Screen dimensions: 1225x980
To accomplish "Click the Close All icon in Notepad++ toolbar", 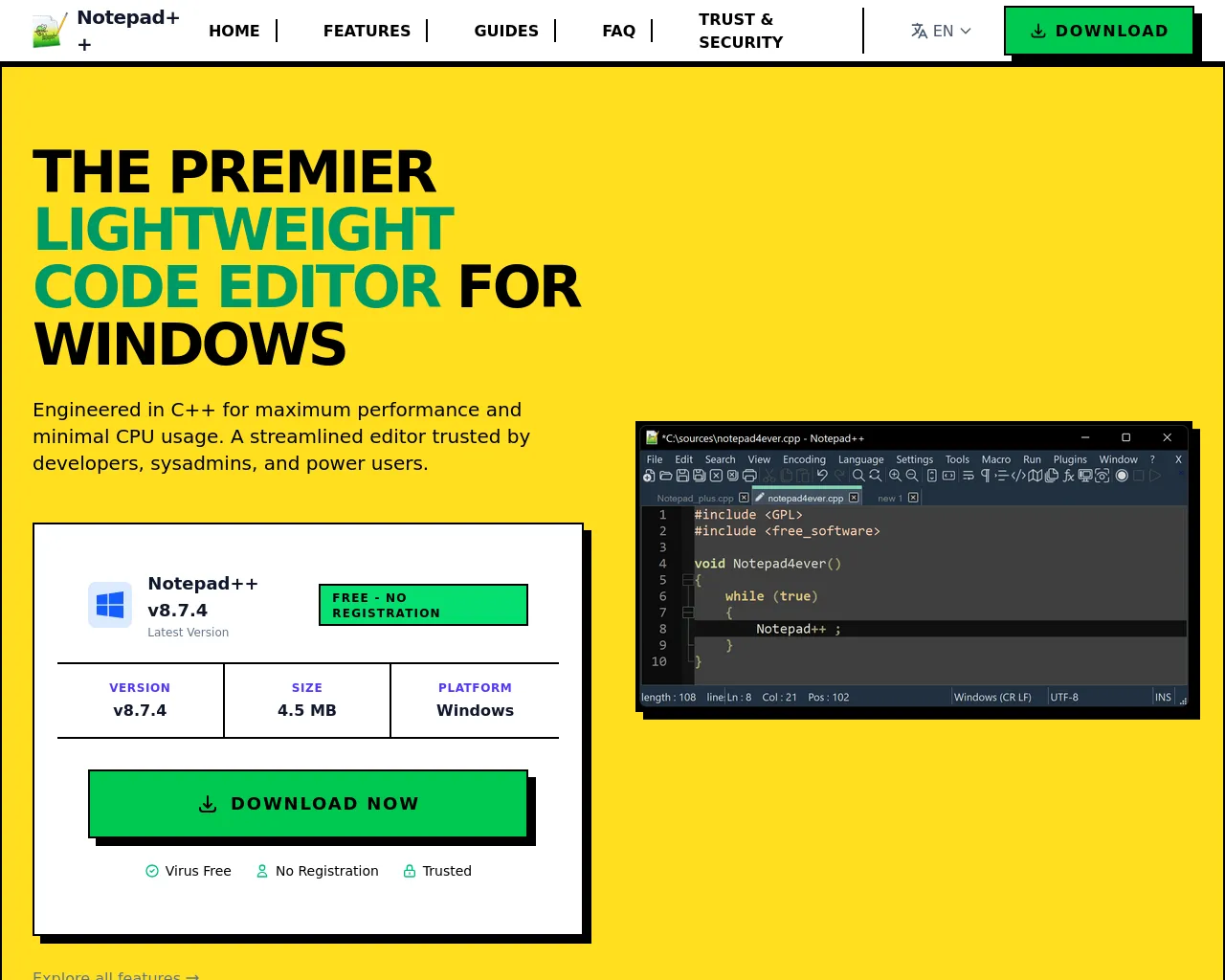I will point(733,476).
